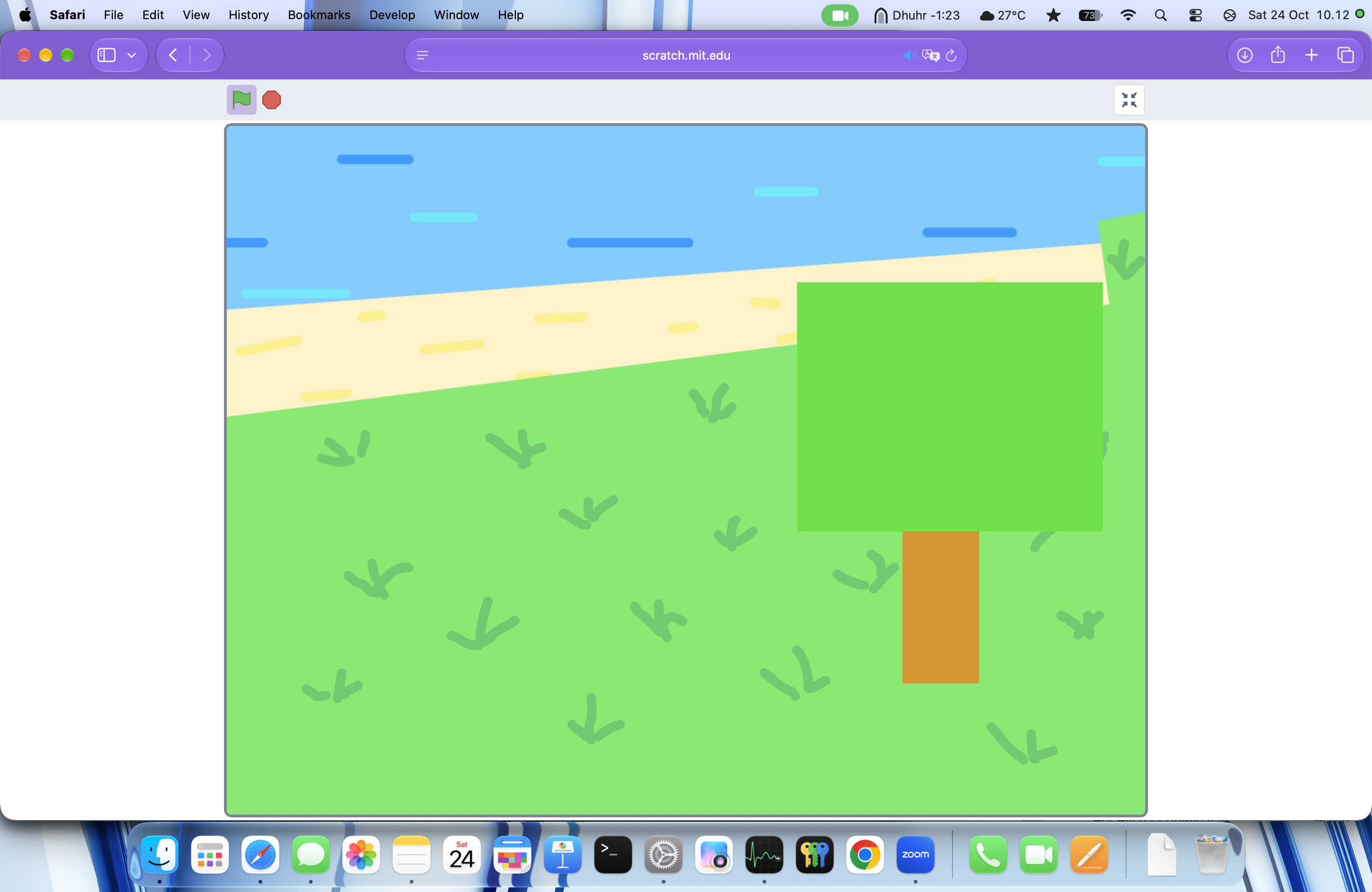This screenshot has height=892, width=1372.
Task: Open the Wi-Fi status menu
Action: pyautogui.click(x=1127, y=15)
